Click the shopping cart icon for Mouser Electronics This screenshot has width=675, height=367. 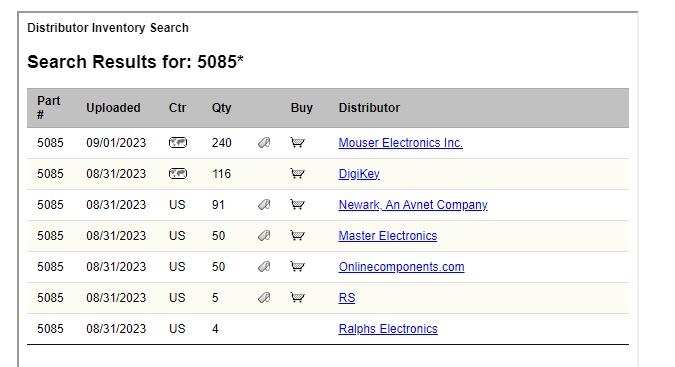[x=297, y=142]
